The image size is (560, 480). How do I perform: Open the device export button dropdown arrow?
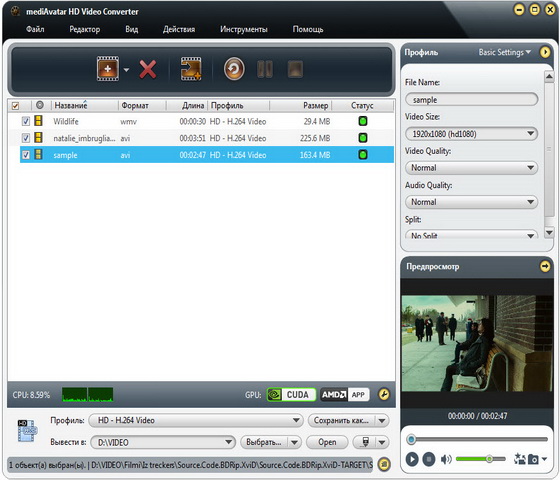coord(382,442)
